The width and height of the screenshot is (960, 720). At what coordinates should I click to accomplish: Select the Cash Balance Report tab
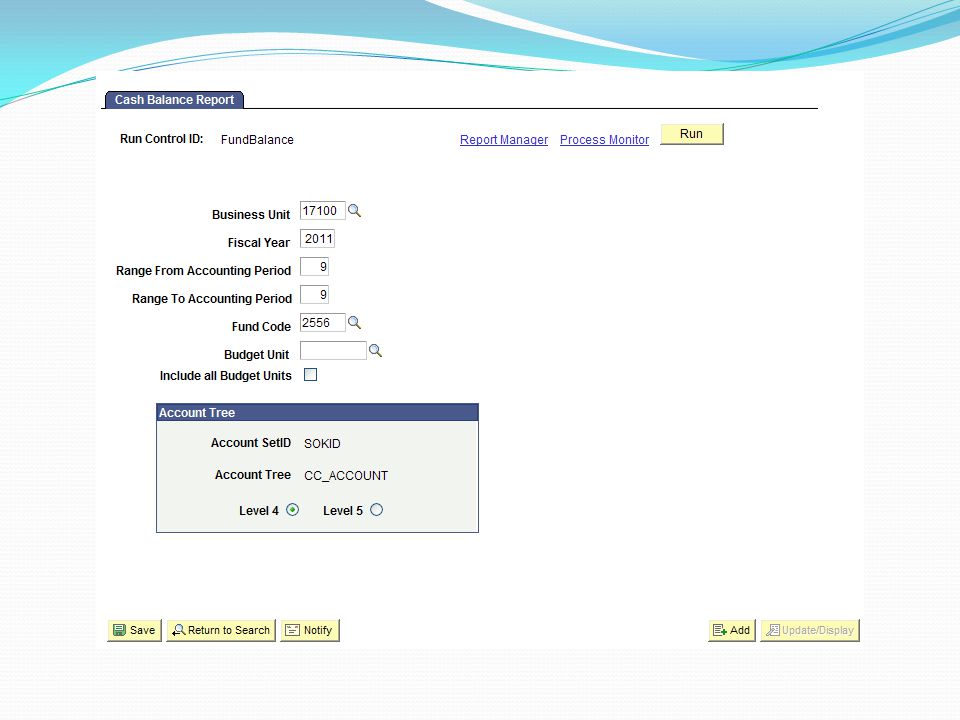point(174,100)
